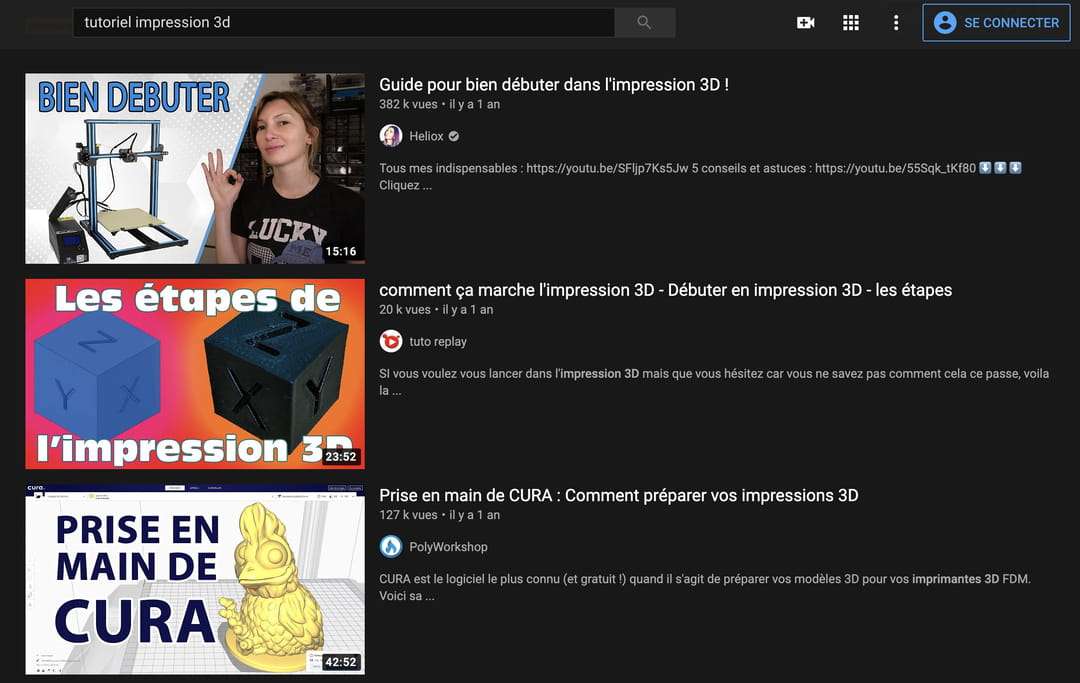1080x683 pixels.
Task: Click '127 k vues' view count text
Action: coord(408,514)
